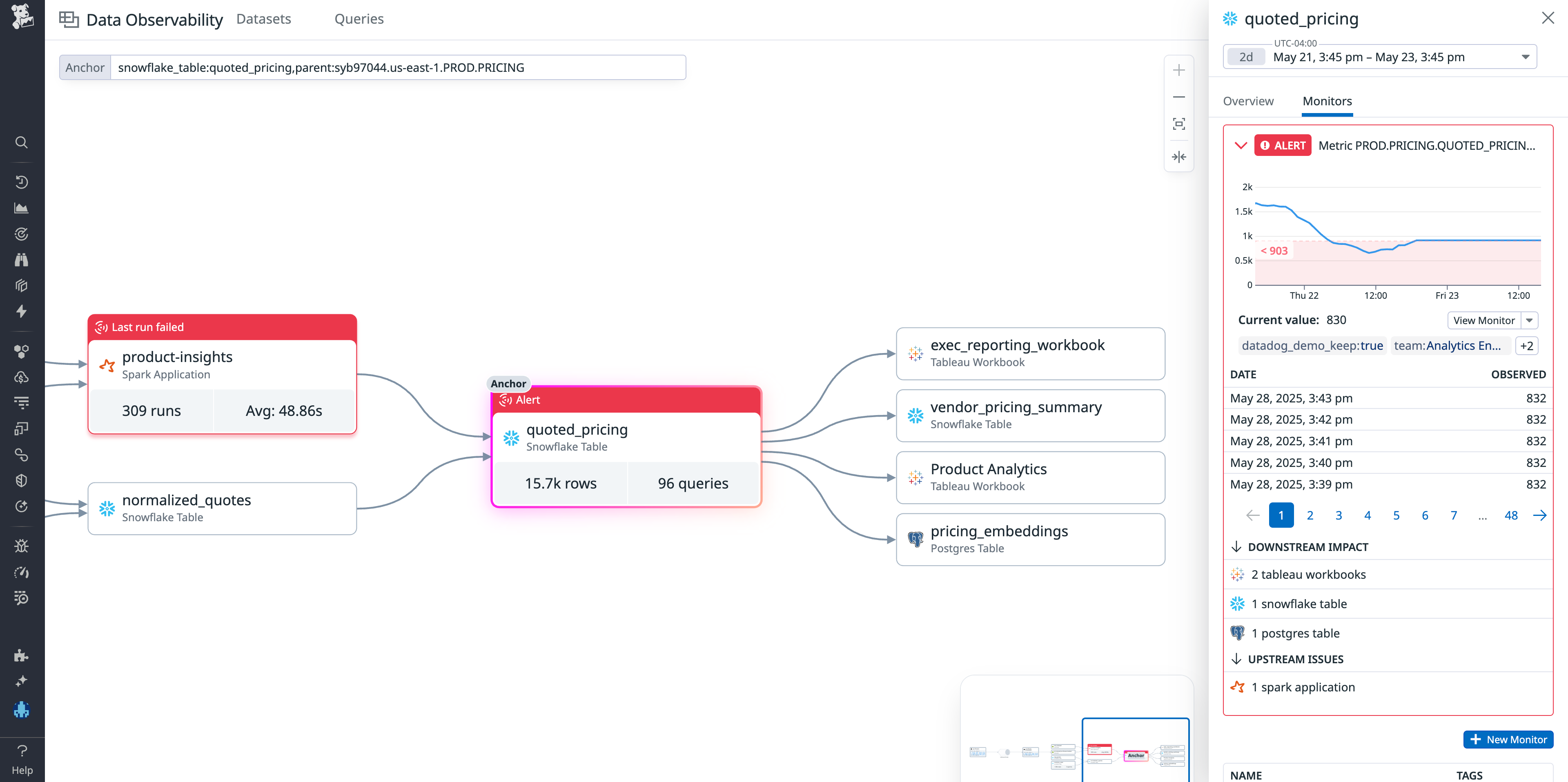Select the cloud cost management sidebar icon

click(x=21, y=377)
